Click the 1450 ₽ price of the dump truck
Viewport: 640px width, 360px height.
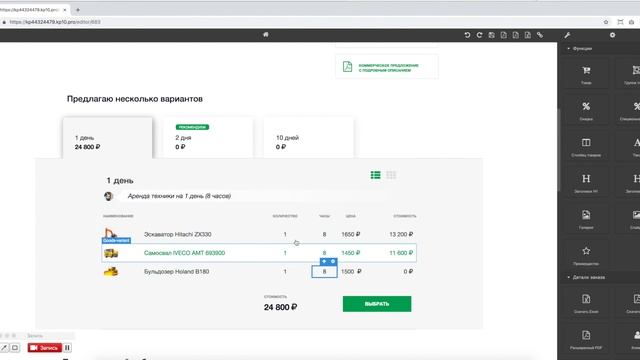click(x=351, y=253)
